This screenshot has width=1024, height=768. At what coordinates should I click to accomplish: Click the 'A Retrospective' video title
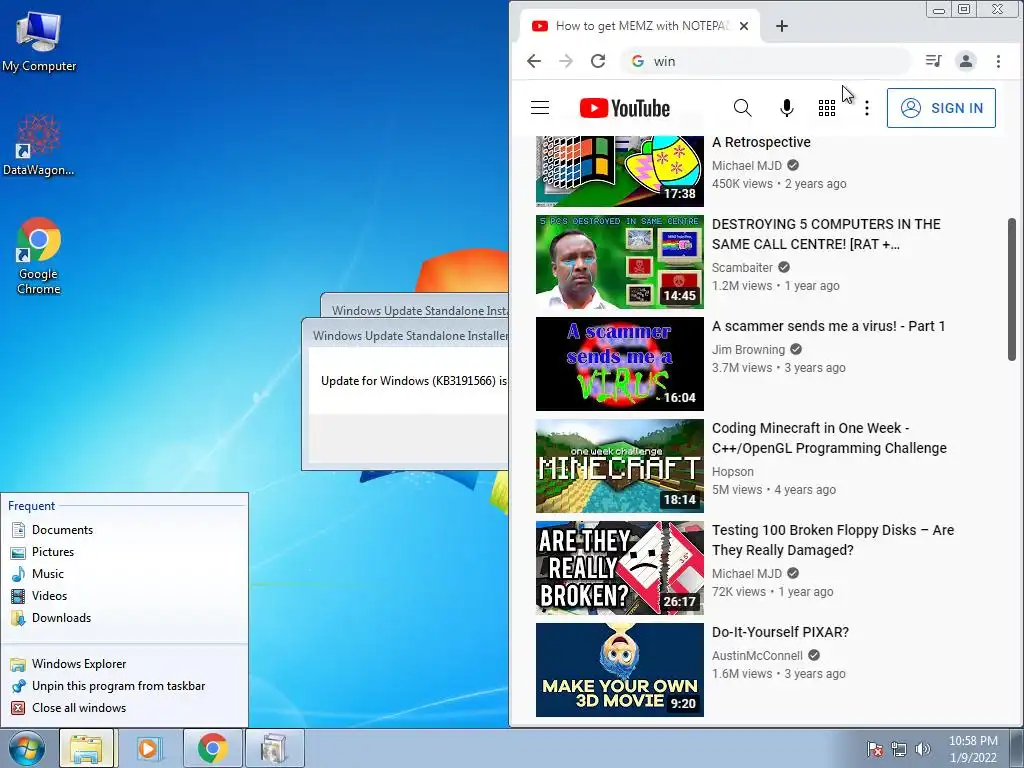pyautogui.click(x=761, y=142)
